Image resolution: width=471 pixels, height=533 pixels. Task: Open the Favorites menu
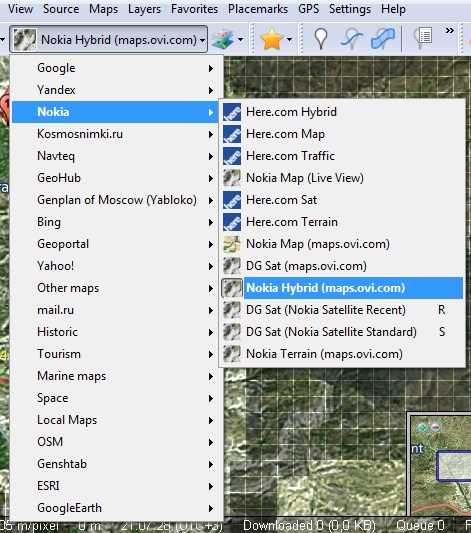(x=194, y=9)
